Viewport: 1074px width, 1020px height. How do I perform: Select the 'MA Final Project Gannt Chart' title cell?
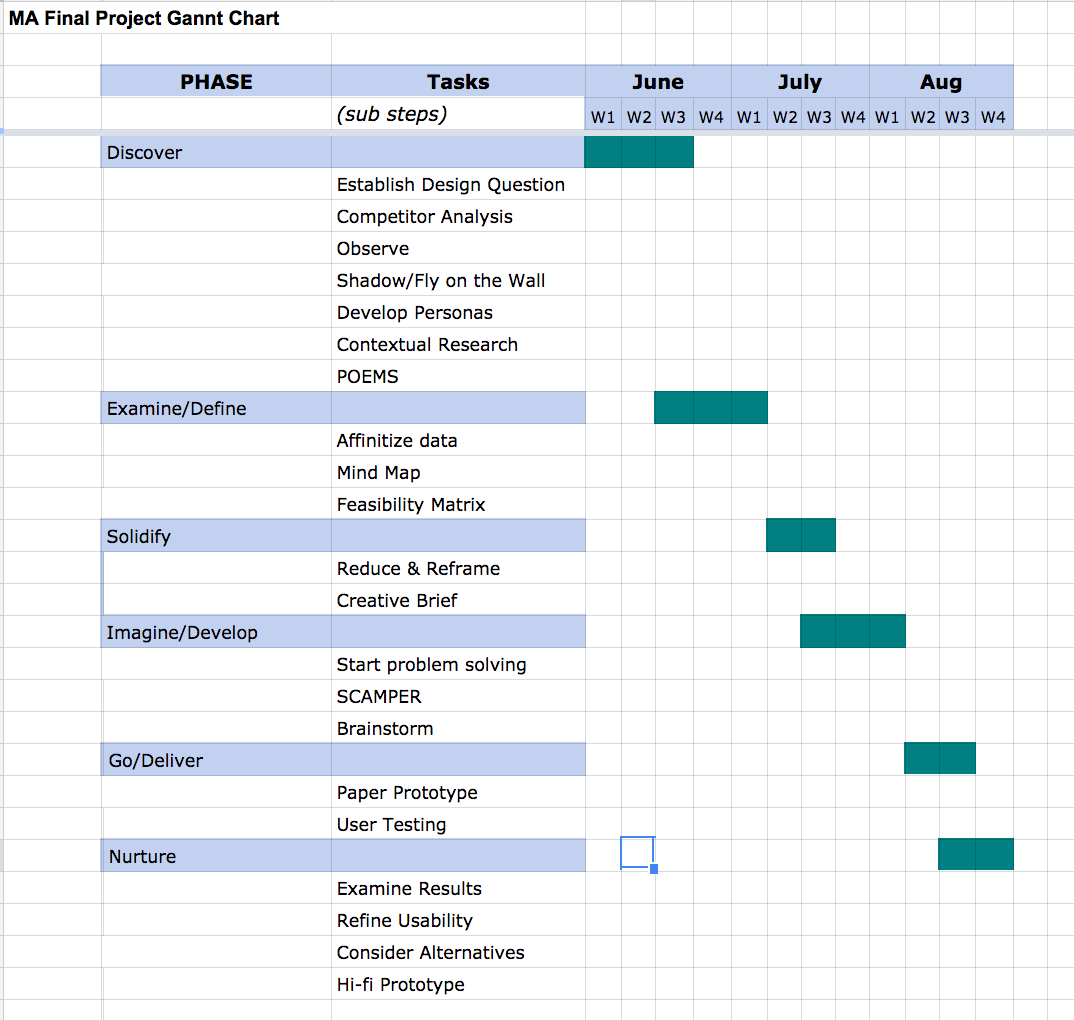144,18
